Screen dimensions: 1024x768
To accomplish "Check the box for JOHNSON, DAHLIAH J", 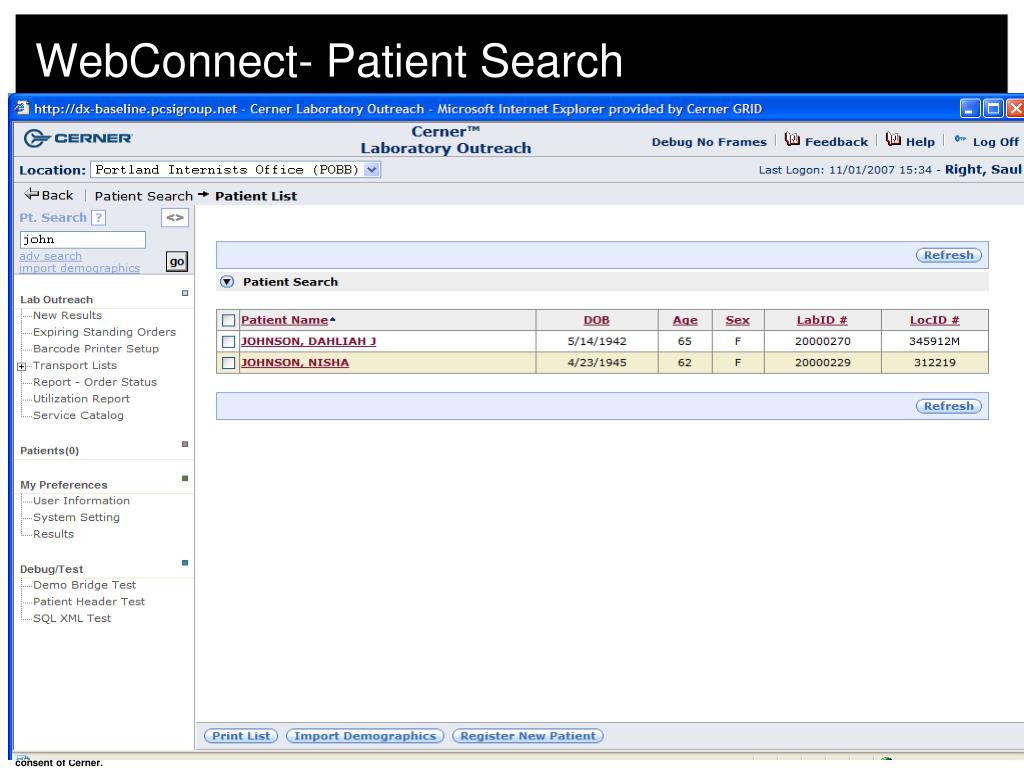I will [228, 342].
